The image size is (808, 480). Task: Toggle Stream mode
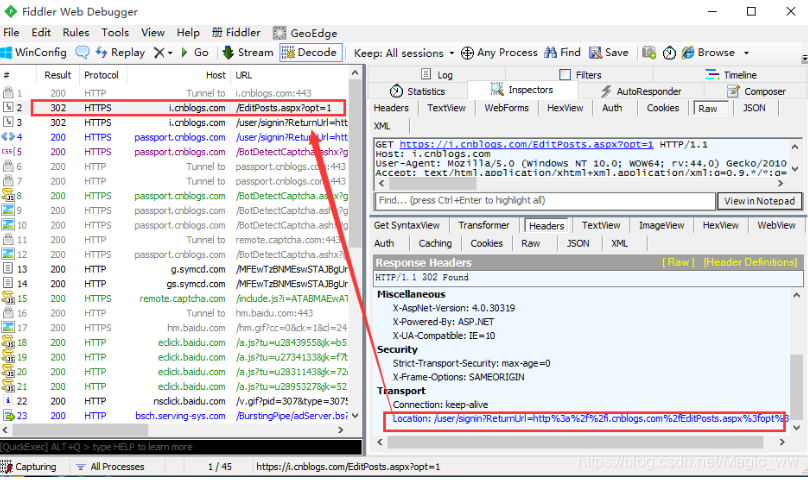pos(247,53)
